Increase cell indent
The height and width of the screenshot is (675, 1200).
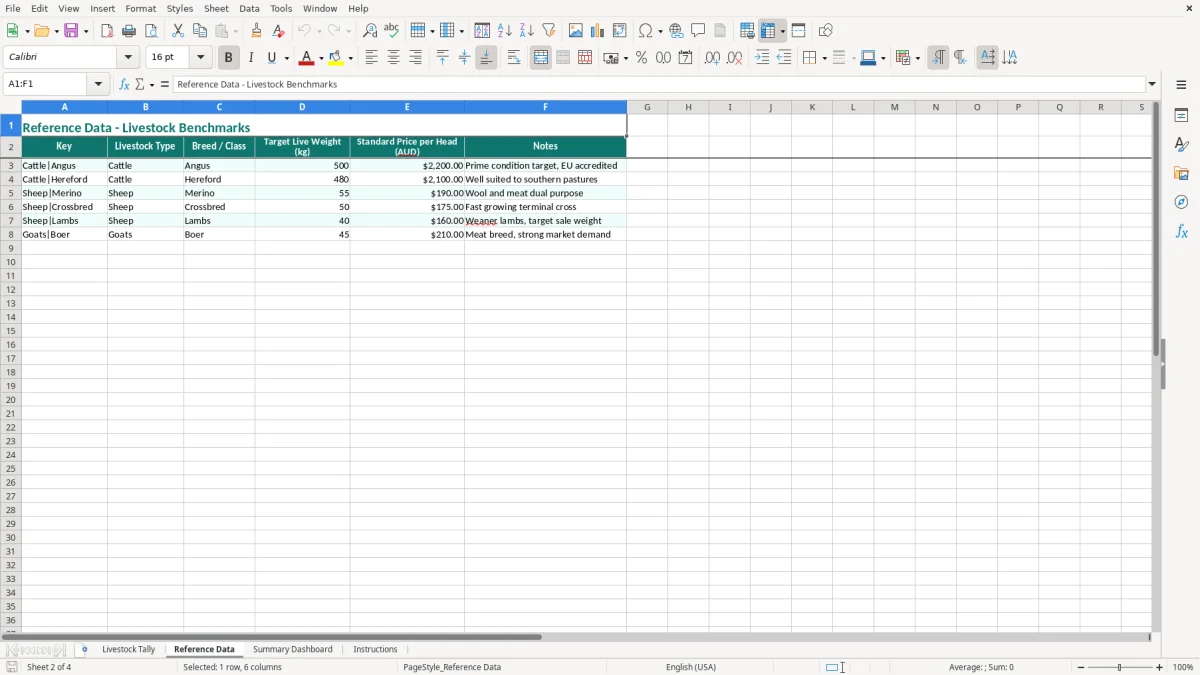click(x=762, y=58)
